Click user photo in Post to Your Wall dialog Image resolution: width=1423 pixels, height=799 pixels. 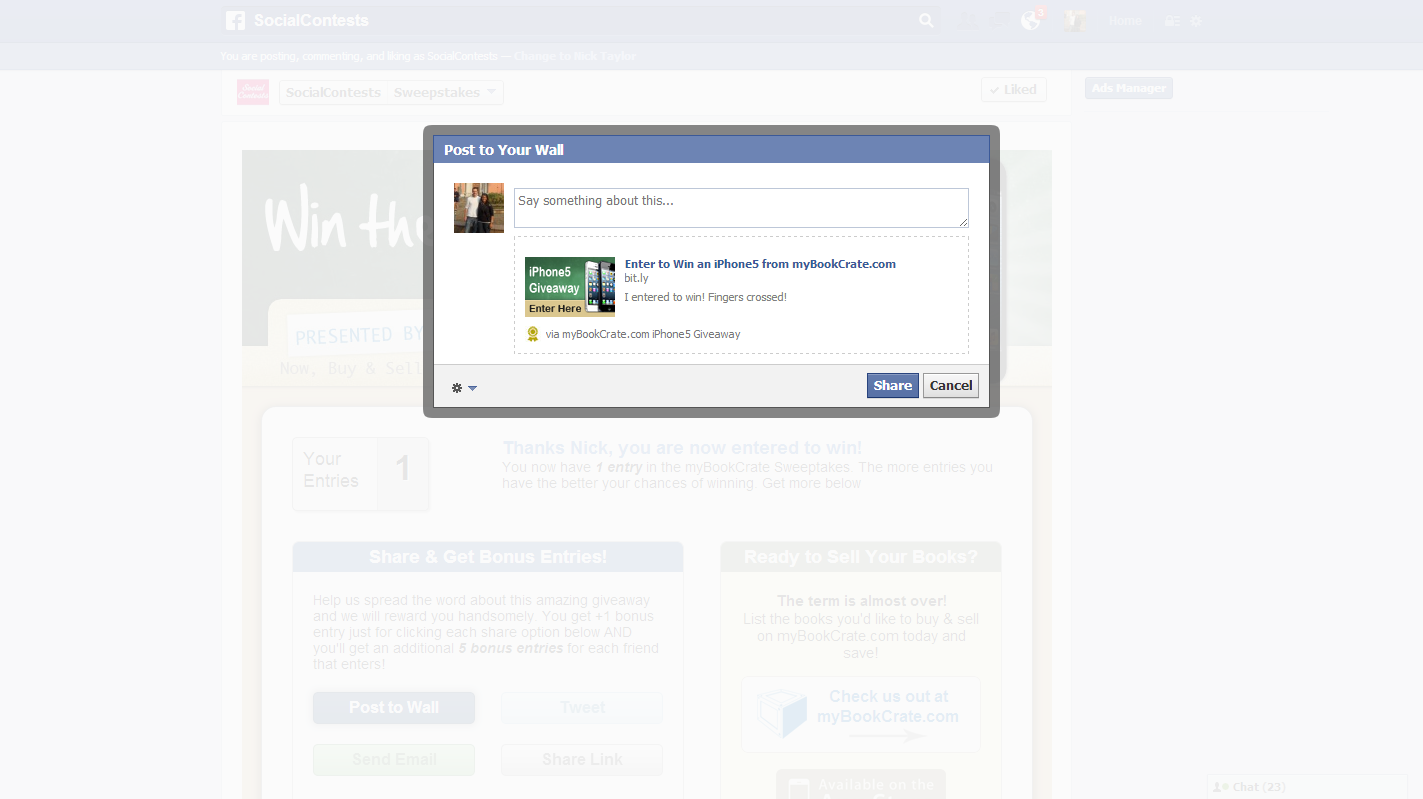point(479,208)
